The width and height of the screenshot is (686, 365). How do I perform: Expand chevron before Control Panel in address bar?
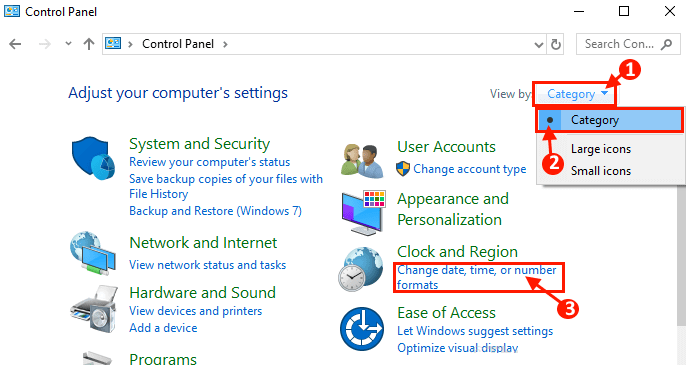point(130,44)
